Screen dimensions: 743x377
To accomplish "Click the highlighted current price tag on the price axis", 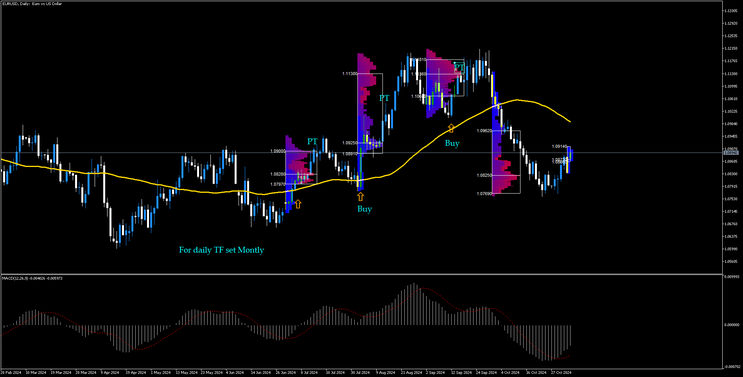I will pyautogui.click(x=730, y=153).
